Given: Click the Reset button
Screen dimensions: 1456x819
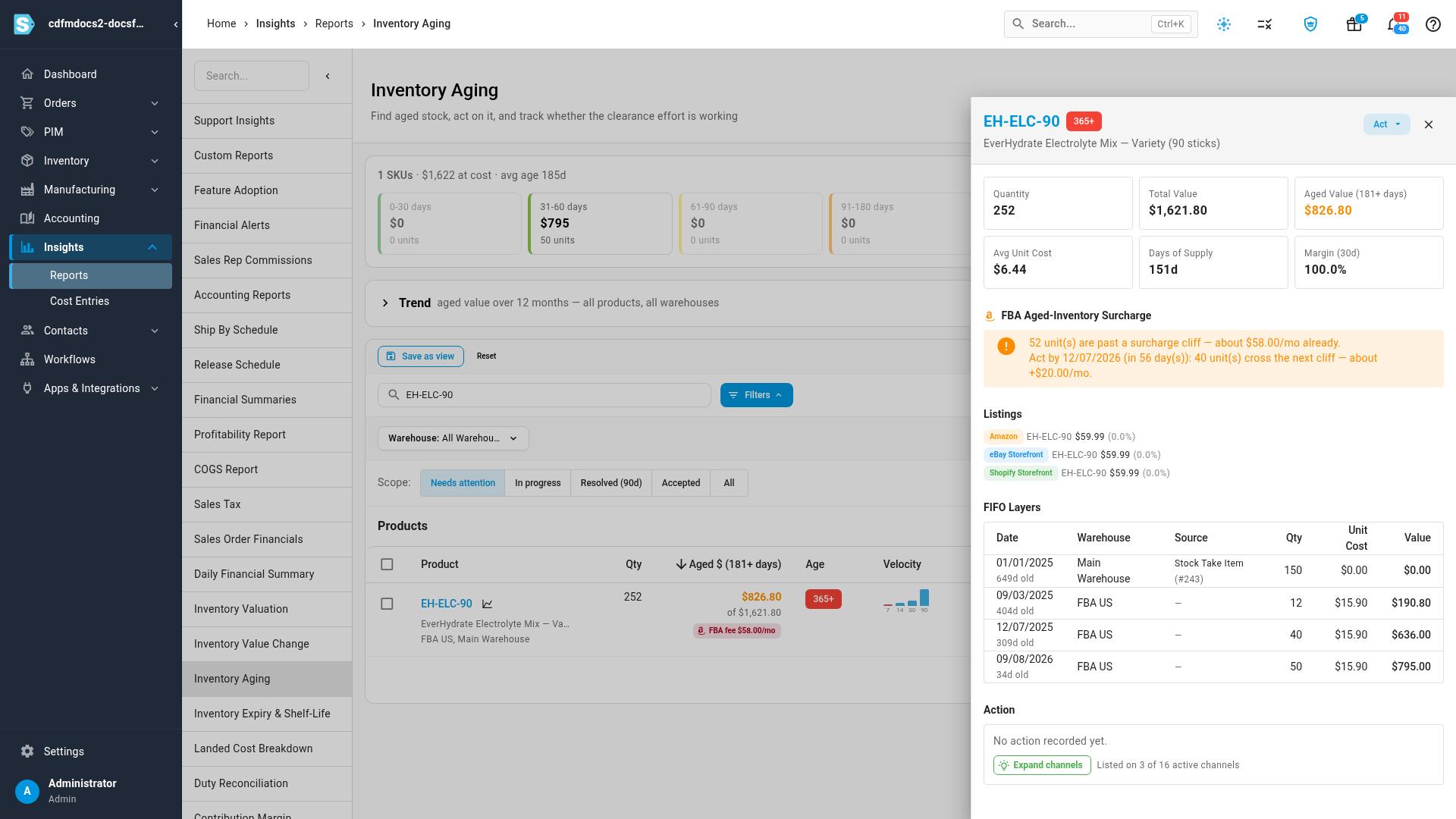Looking at the screenshot, I should point(486,356).
